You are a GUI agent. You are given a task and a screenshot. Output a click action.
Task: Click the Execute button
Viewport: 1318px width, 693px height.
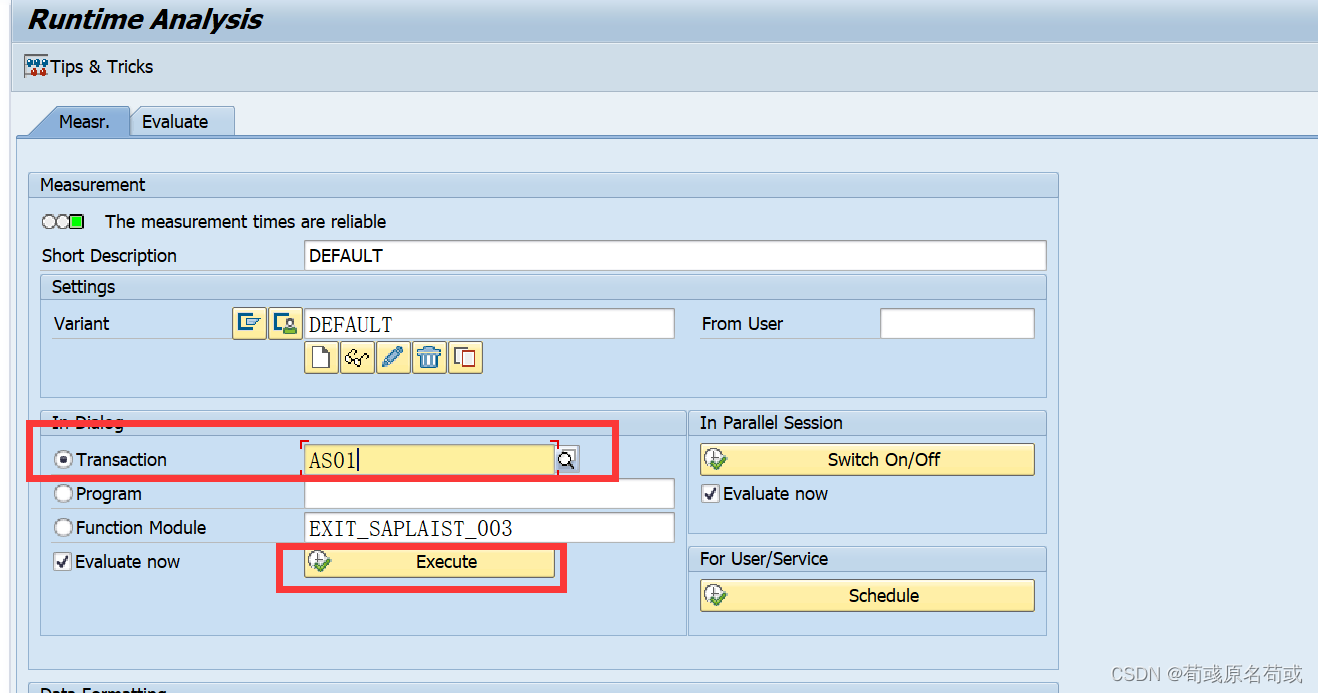[x=429, y=562]
